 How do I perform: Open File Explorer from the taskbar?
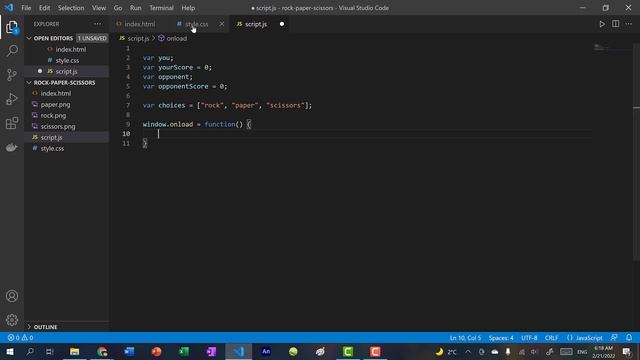[74, 351]
